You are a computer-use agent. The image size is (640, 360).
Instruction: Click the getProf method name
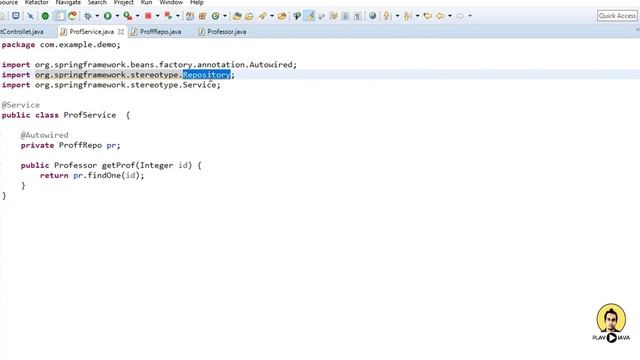pos(118,165)
